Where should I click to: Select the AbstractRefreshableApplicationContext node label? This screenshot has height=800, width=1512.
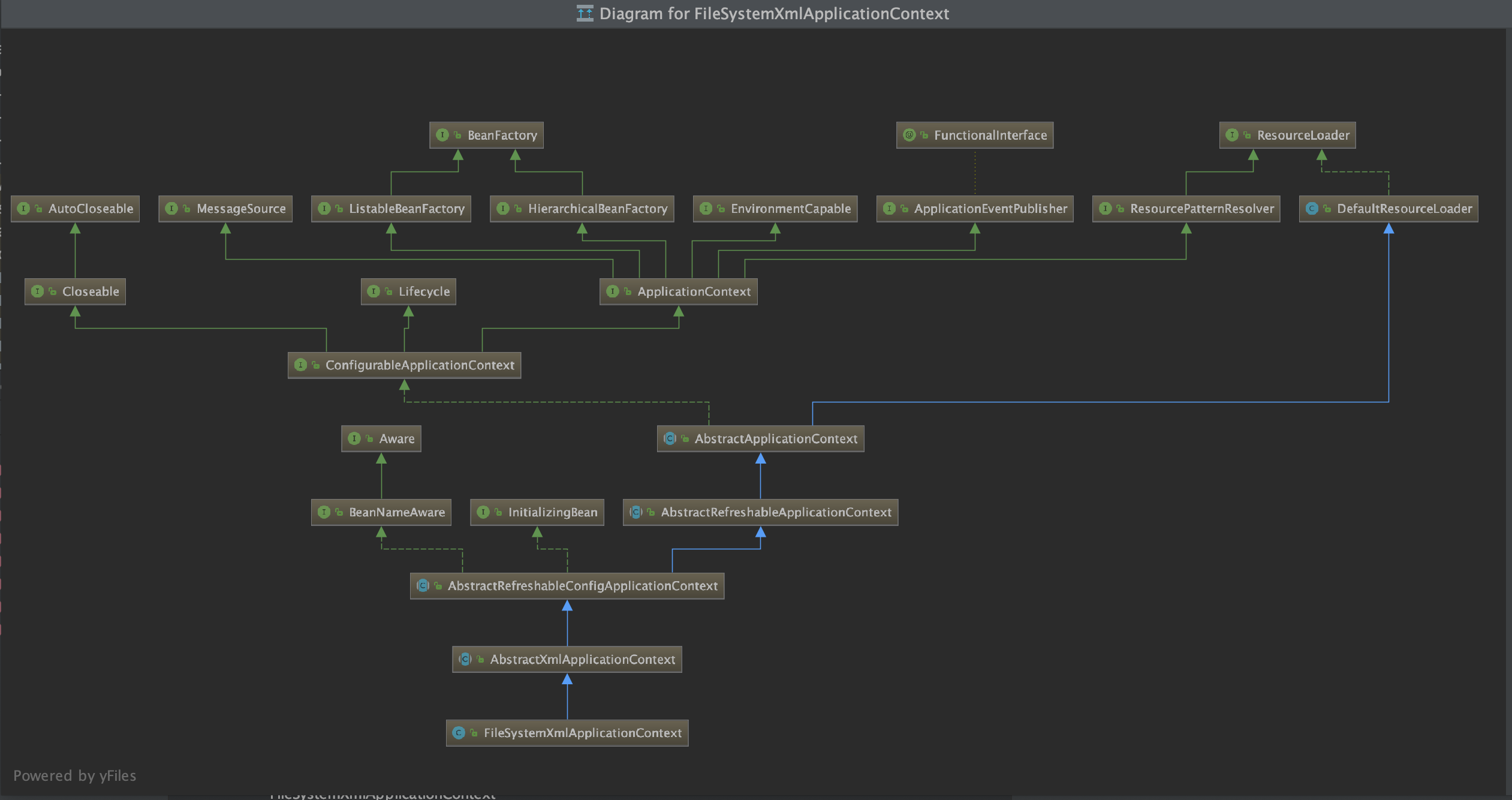click(776, 512)
